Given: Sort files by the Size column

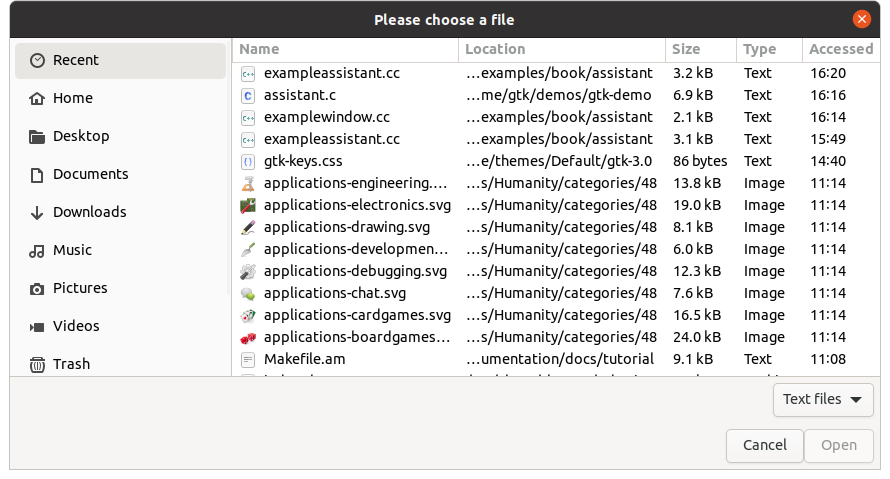Looking at the screenshot, I should 700,49.
